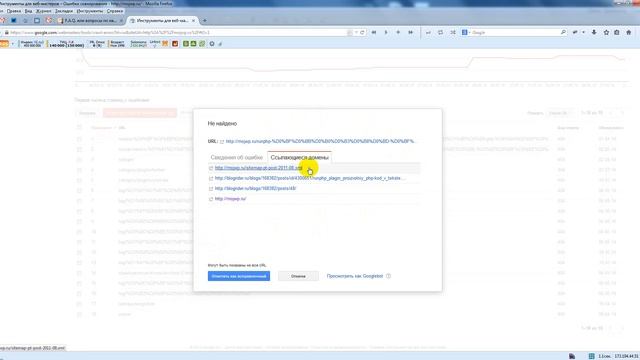Click the Solomono indicator in RDS bar

coord(138,44)
